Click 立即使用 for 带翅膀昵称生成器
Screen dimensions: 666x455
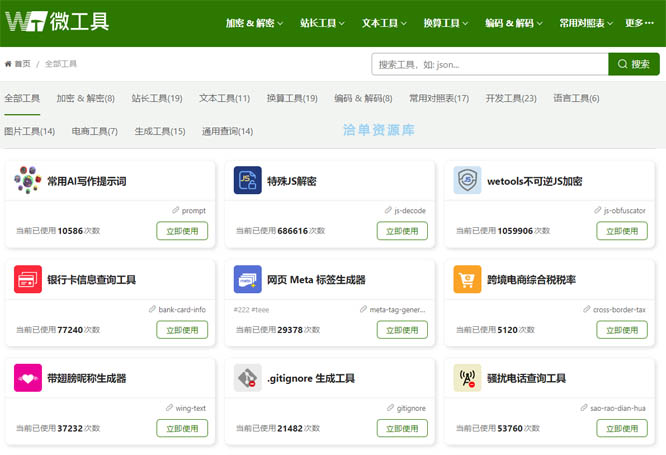[182, 428]
